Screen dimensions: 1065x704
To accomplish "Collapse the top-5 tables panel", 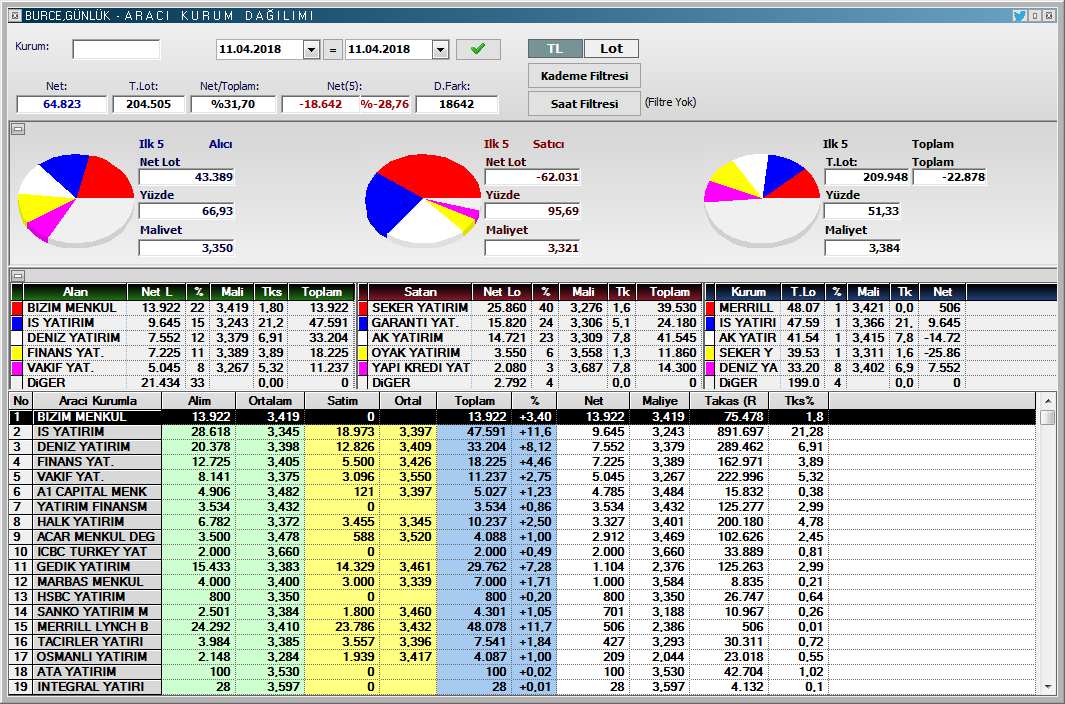I will click(18, 275).
